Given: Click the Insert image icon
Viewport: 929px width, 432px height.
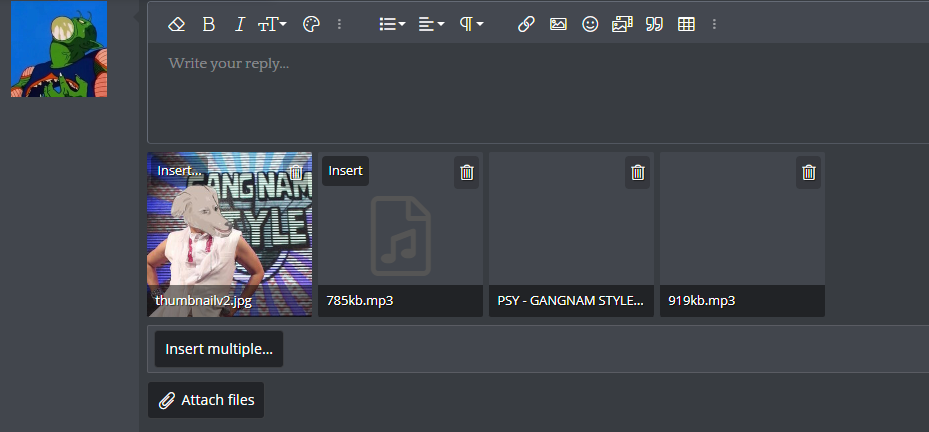Looking at the screenshot, I should pos(558,24).
